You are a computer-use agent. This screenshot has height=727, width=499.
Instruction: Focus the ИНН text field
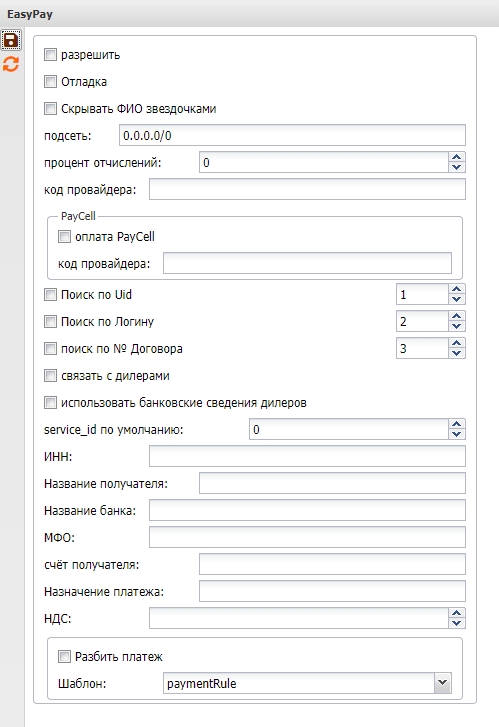click(x=307, y=456)
